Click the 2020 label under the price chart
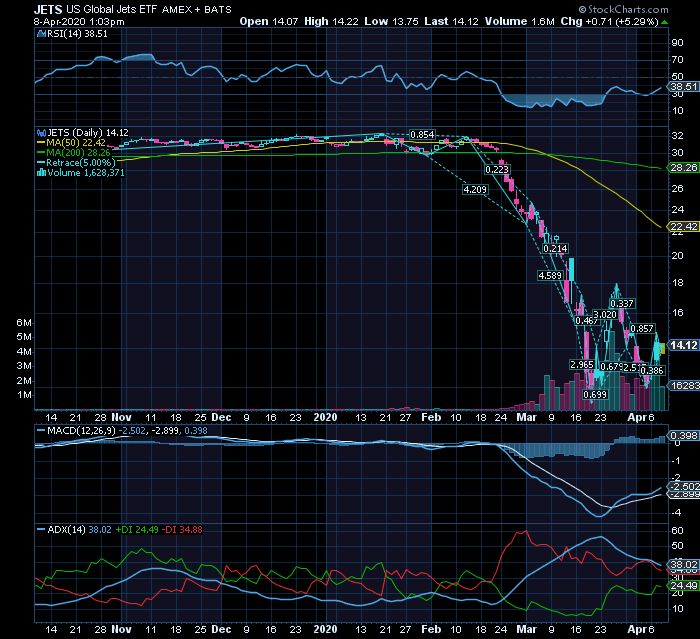The width and height of the screenshot is (700, 639). 325,418
